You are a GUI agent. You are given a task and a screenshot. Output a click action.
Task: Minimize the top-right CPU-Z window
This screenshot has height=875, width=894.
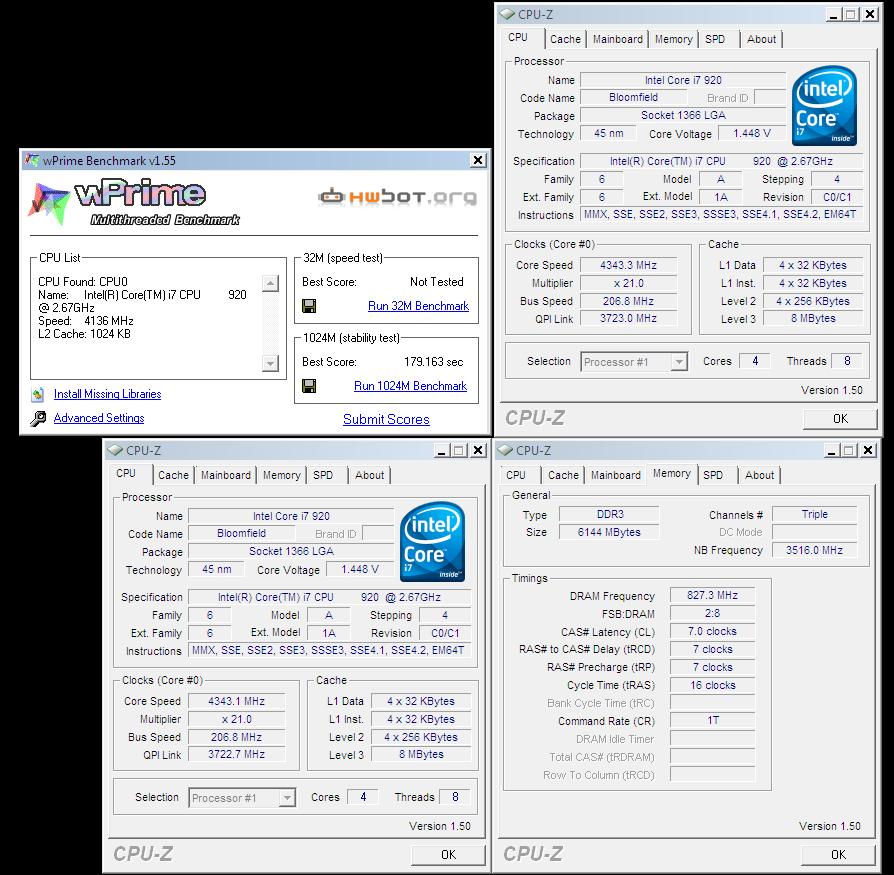click(833, 14)
